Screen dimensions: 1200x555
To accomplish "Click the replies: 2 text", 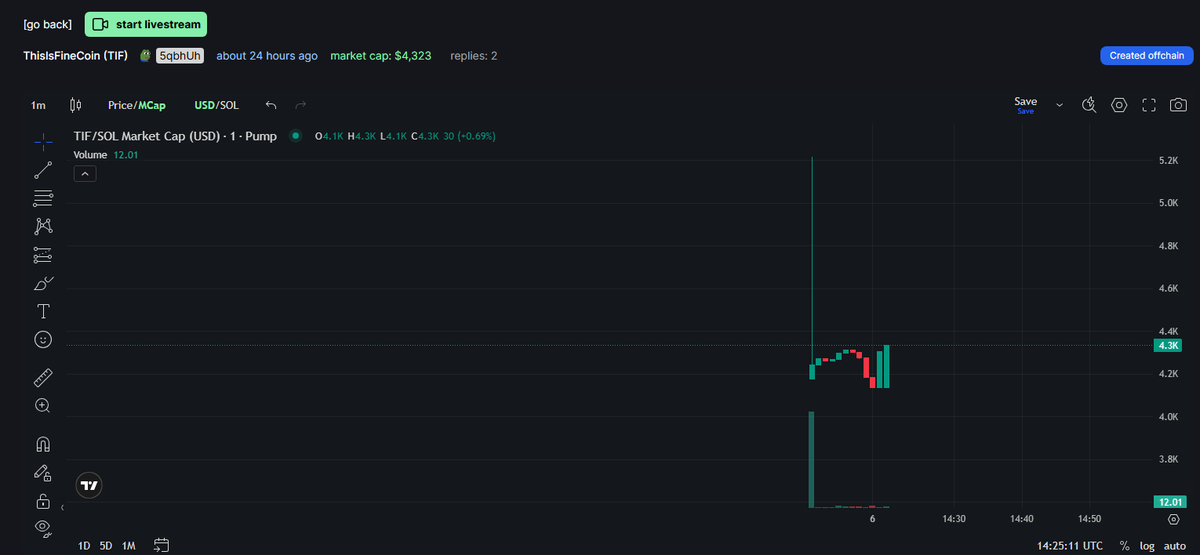I will click(474, 56).
